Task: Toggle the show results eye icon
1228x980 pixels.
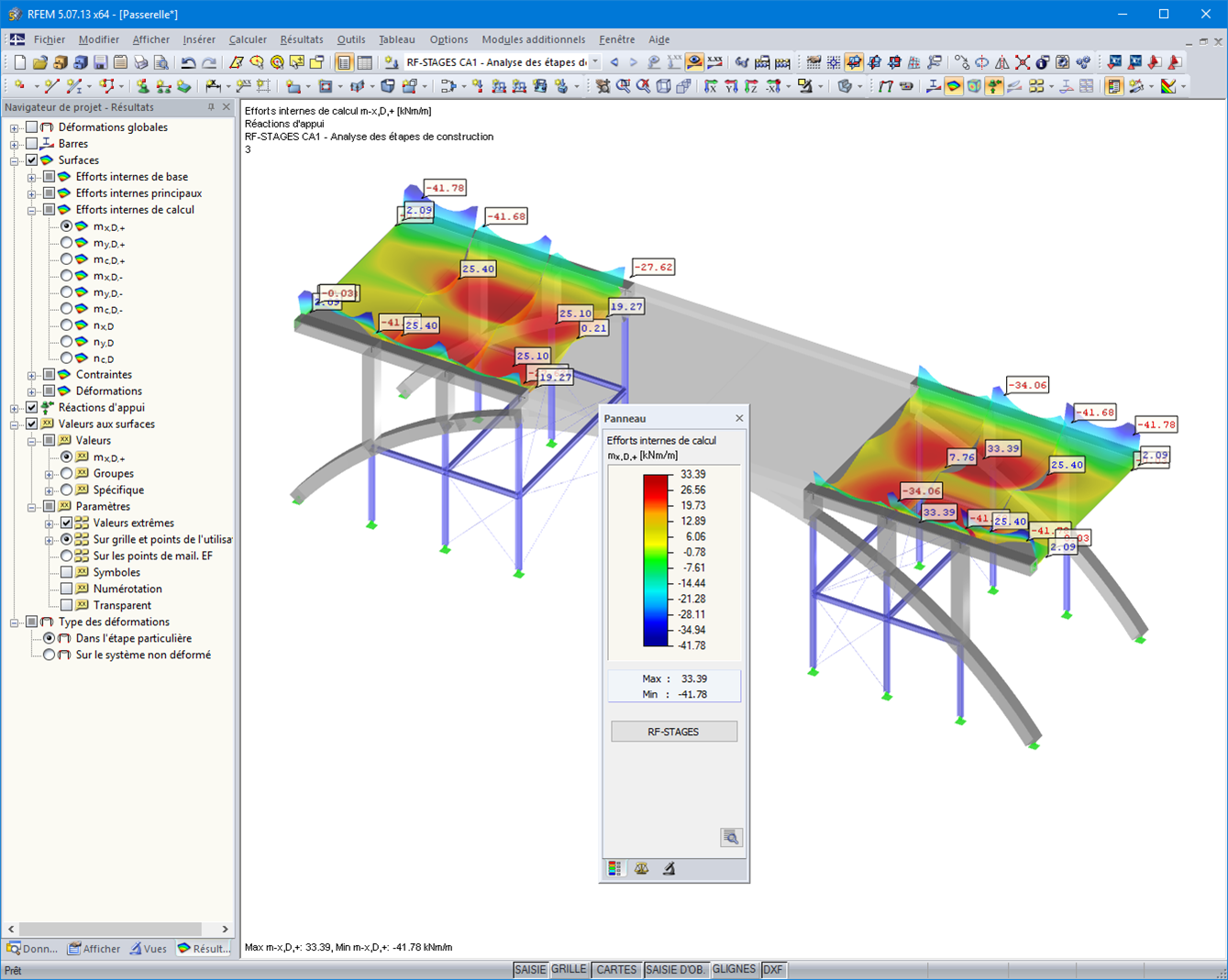Action: point(694,62)
